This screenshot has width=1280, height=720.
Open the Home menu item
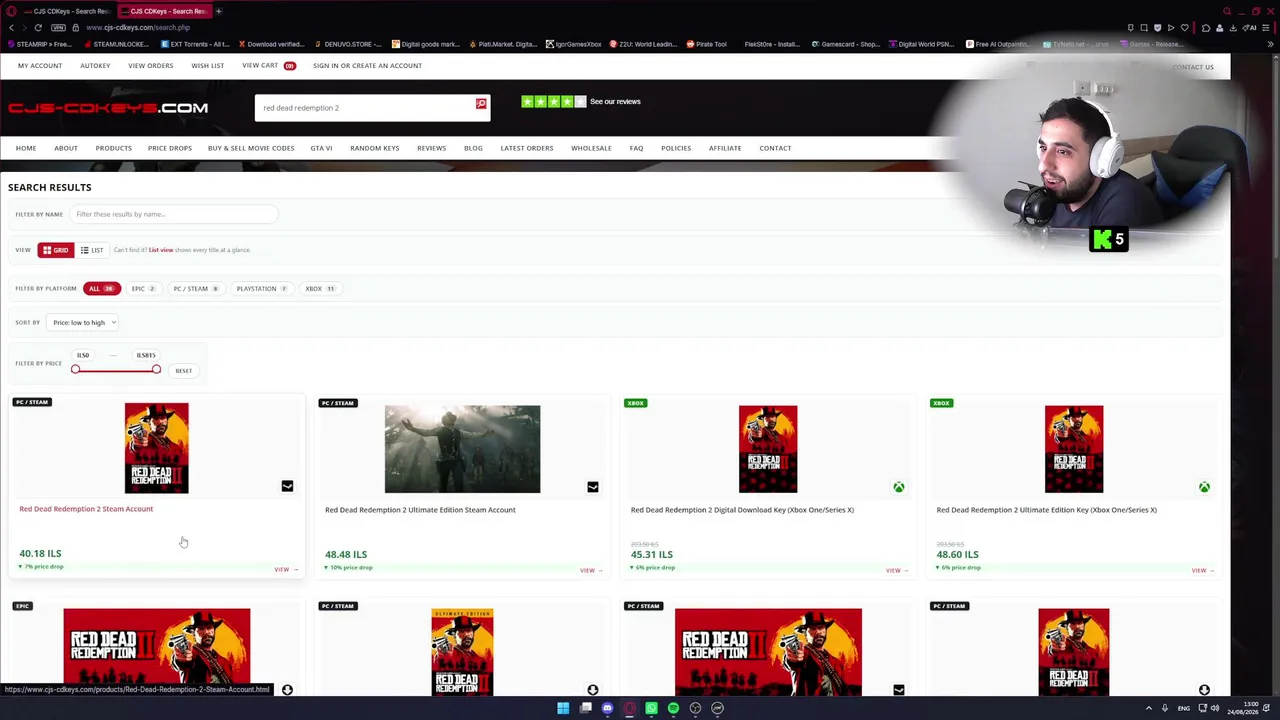point(26,148)
